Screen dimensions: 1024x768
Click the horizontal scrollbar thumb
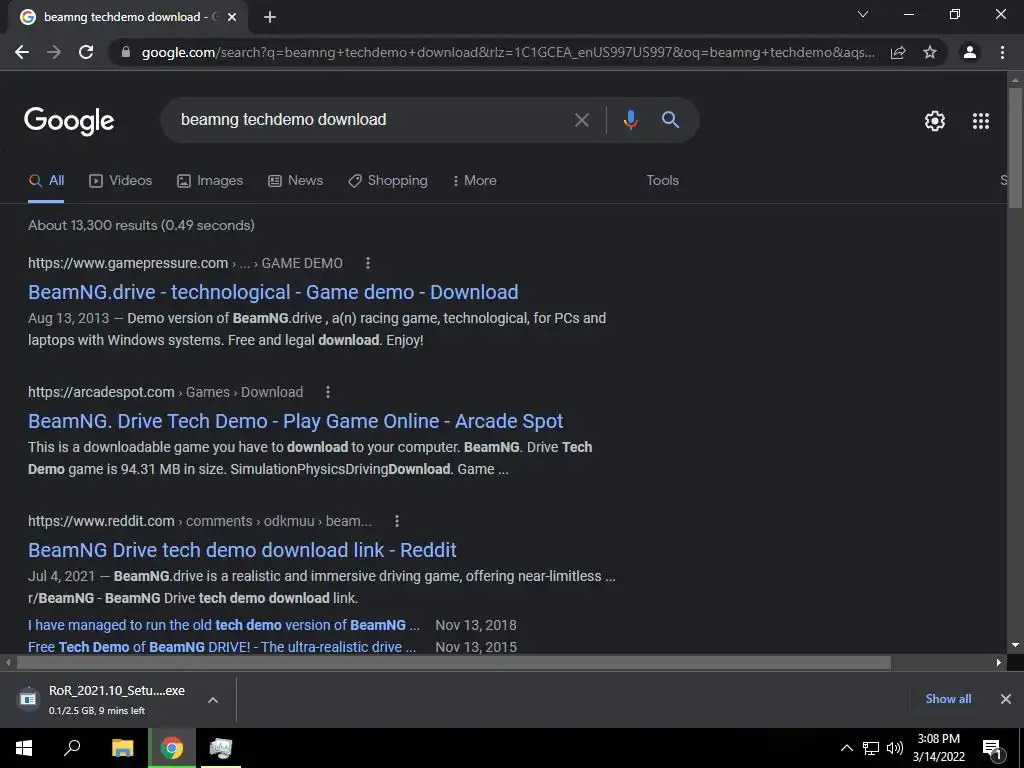pyautogui.click(x=453, y=663)
